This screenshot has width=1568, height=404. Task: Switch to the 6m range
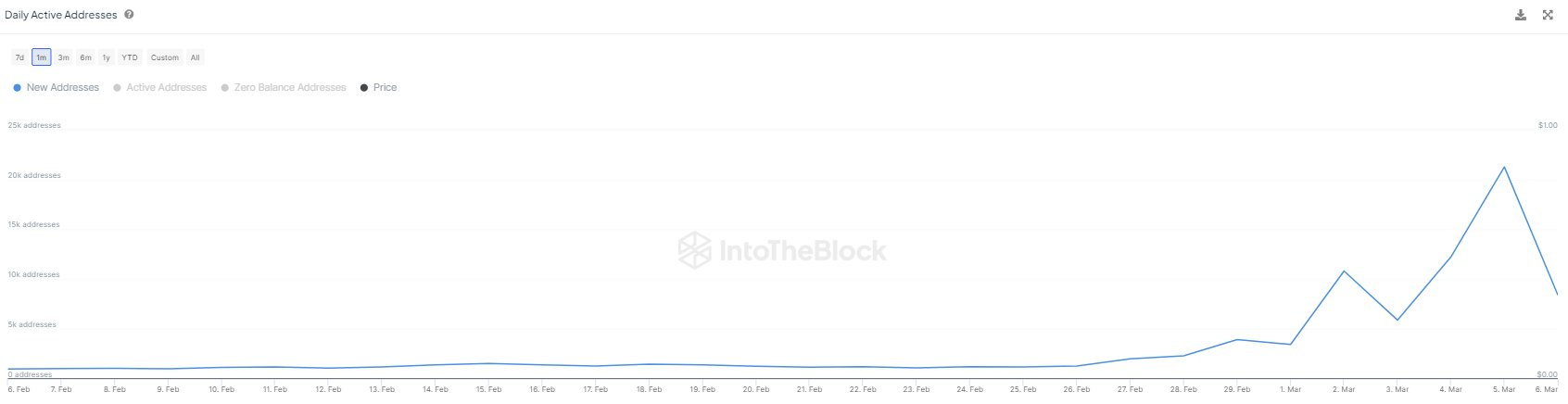click(x=85, y=57)
